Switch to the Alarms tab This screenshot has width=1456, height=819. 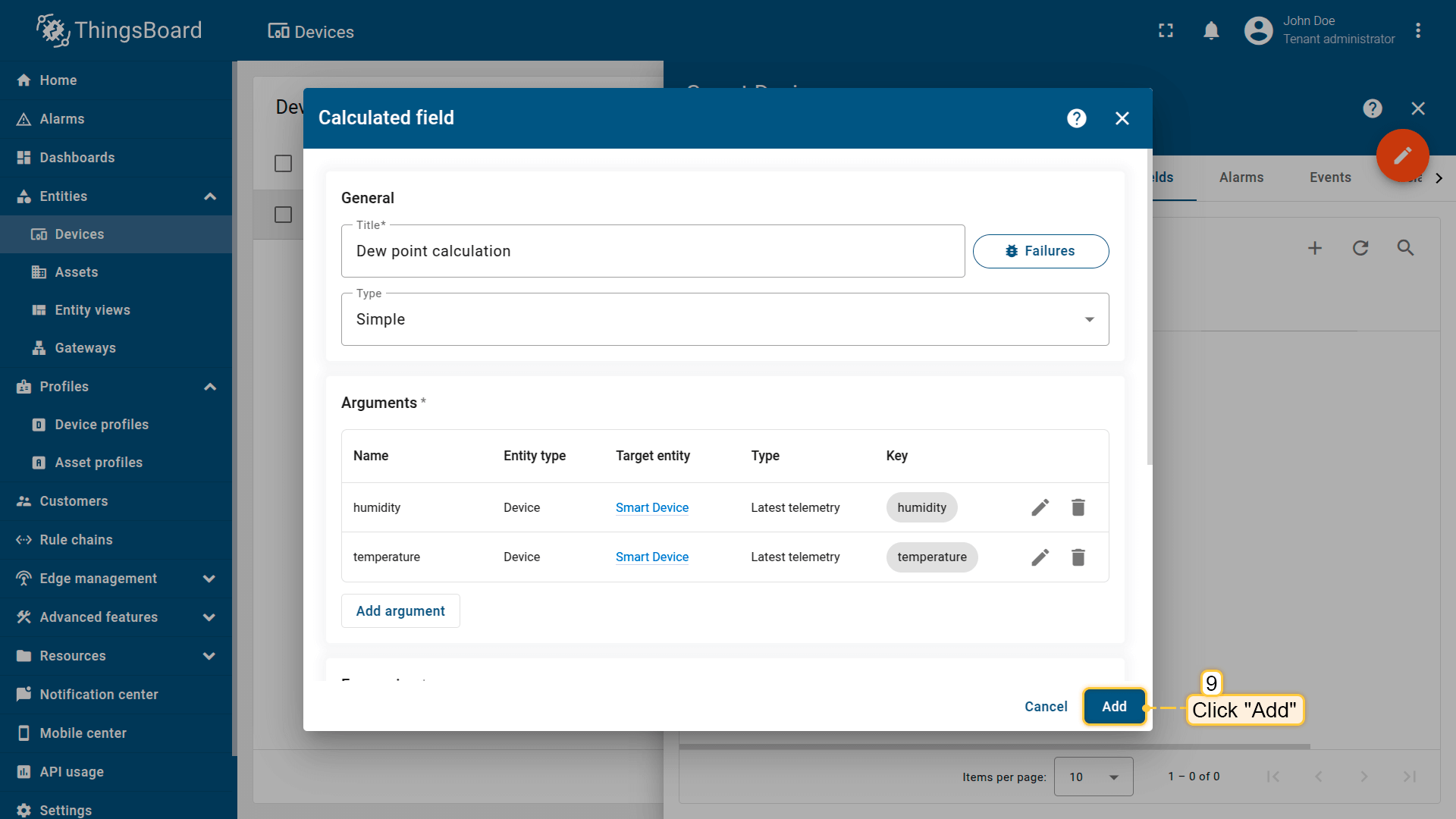click(1241, 177)
